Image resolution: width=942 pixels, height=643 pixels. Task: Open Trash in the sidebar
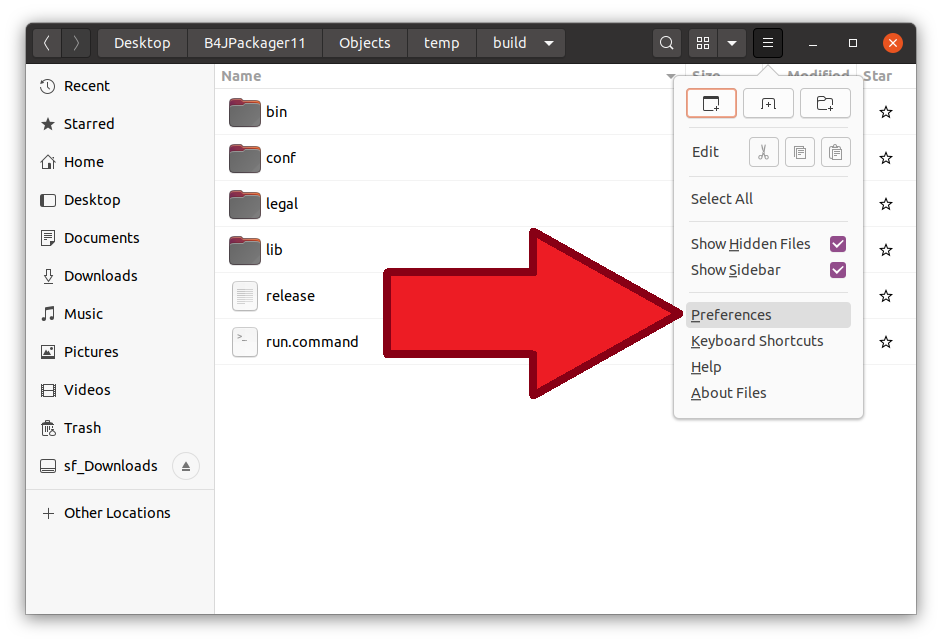tap(120, 428)
